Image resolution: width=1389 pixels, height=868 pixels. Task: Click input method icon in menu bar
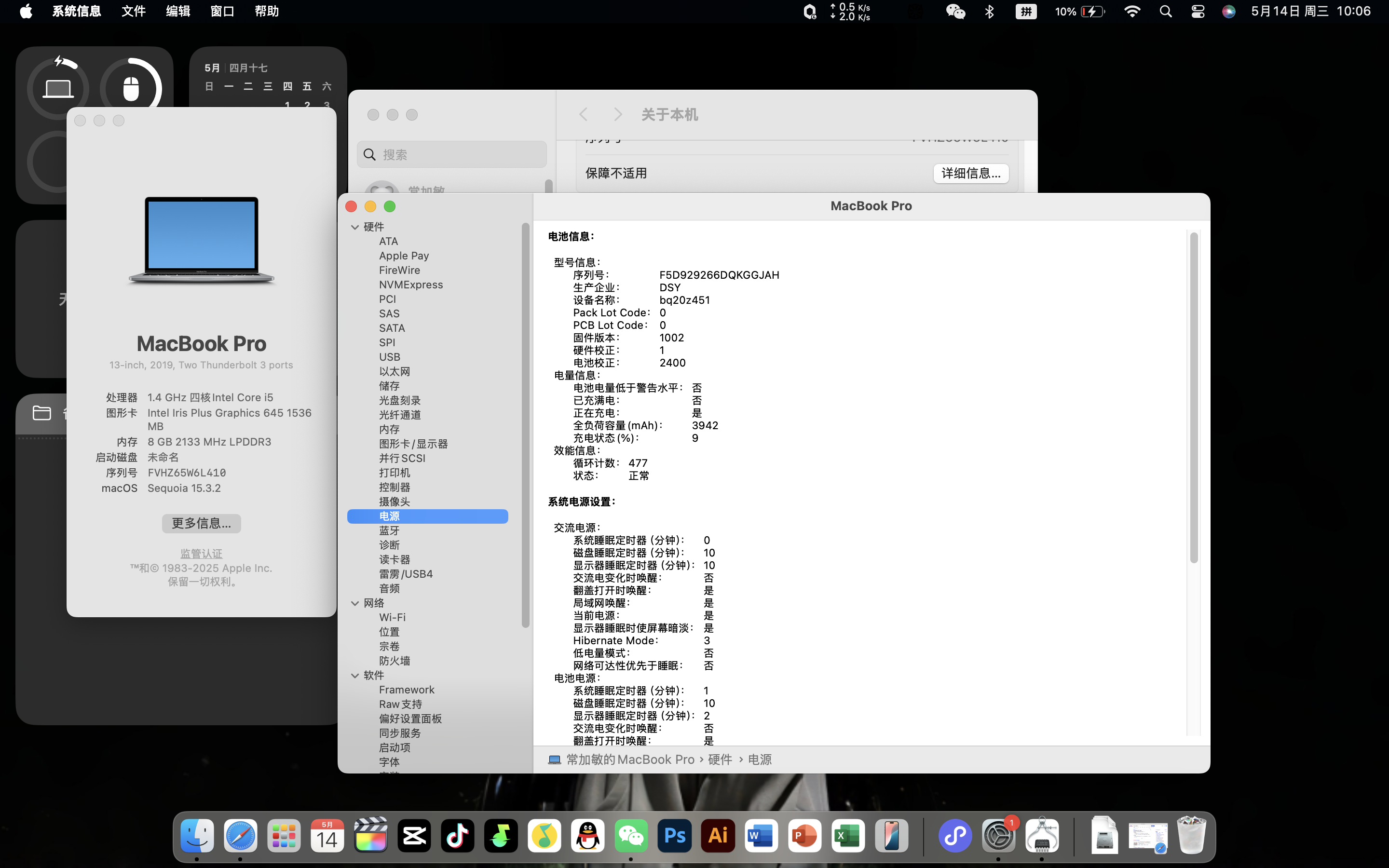(1026, 12)
